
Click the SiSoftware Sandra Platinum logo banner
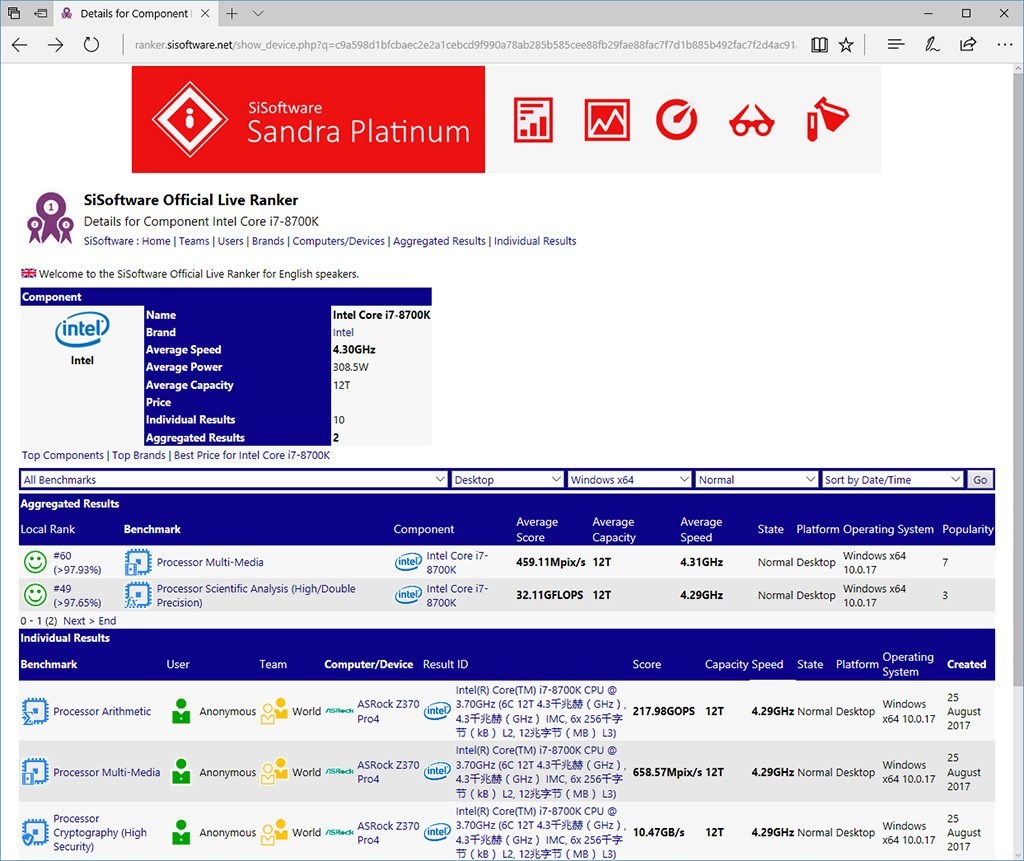pos(308,120)
